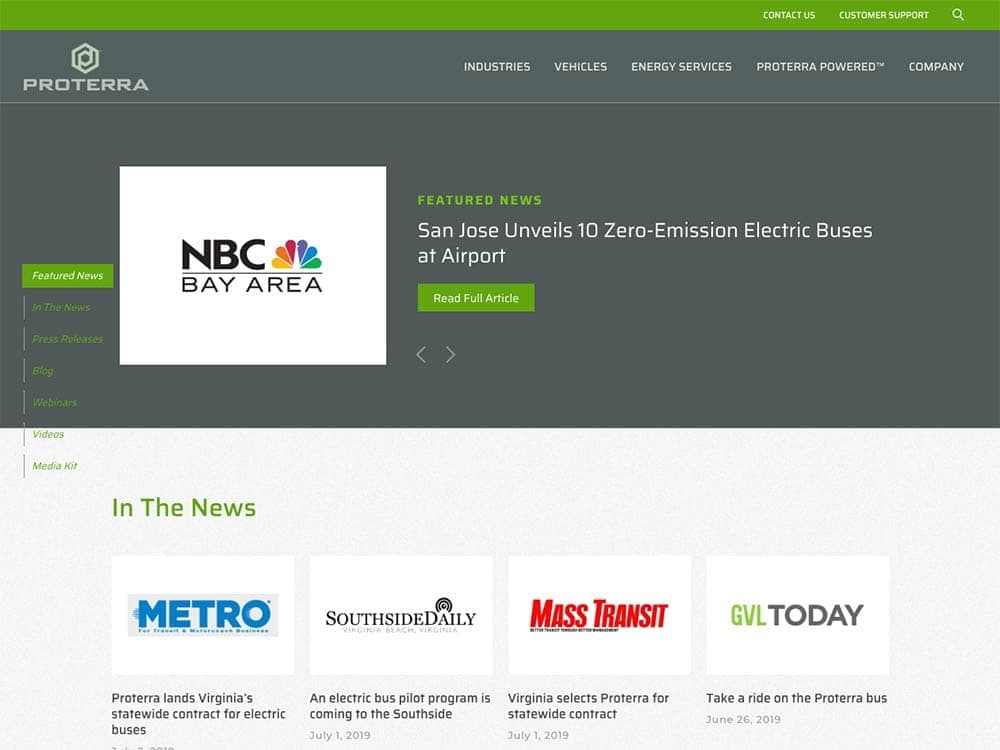Jump to Media Kit section

click(x=54, y=466)
